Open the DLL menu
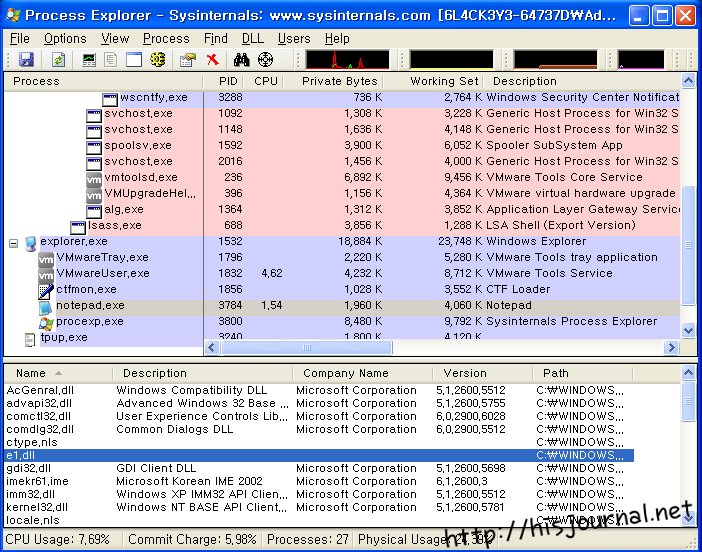Screen dimensions: 702x552 (x=253, y=39)
